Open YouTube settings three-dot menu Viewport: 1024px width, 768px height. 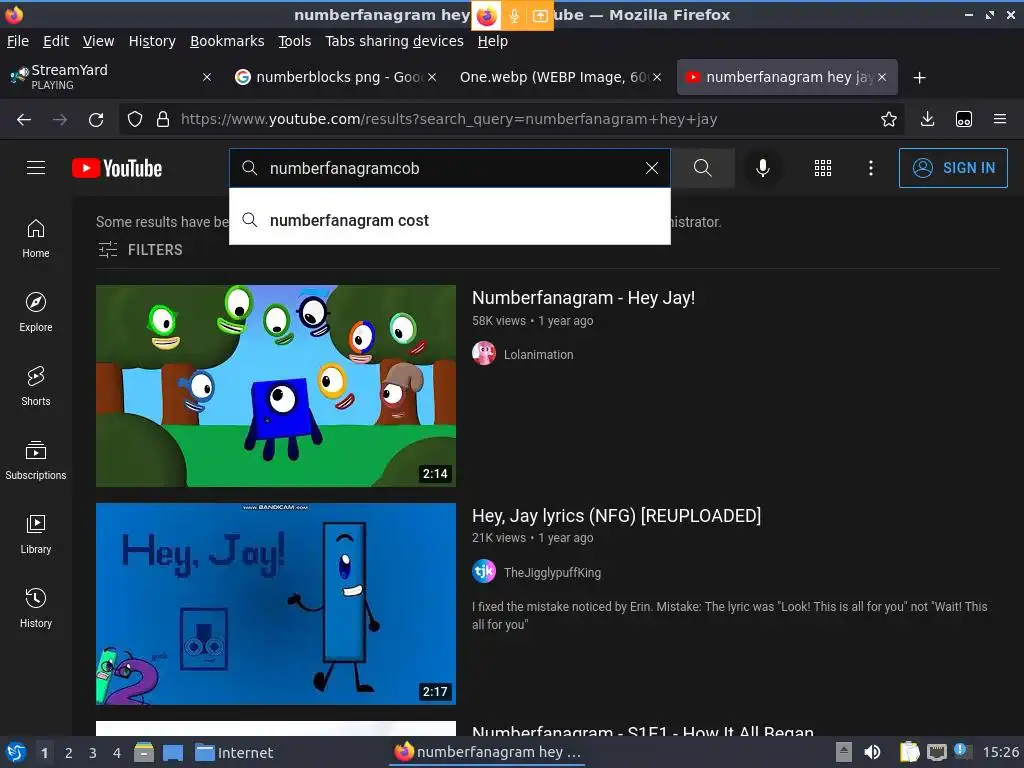point(871,168)
